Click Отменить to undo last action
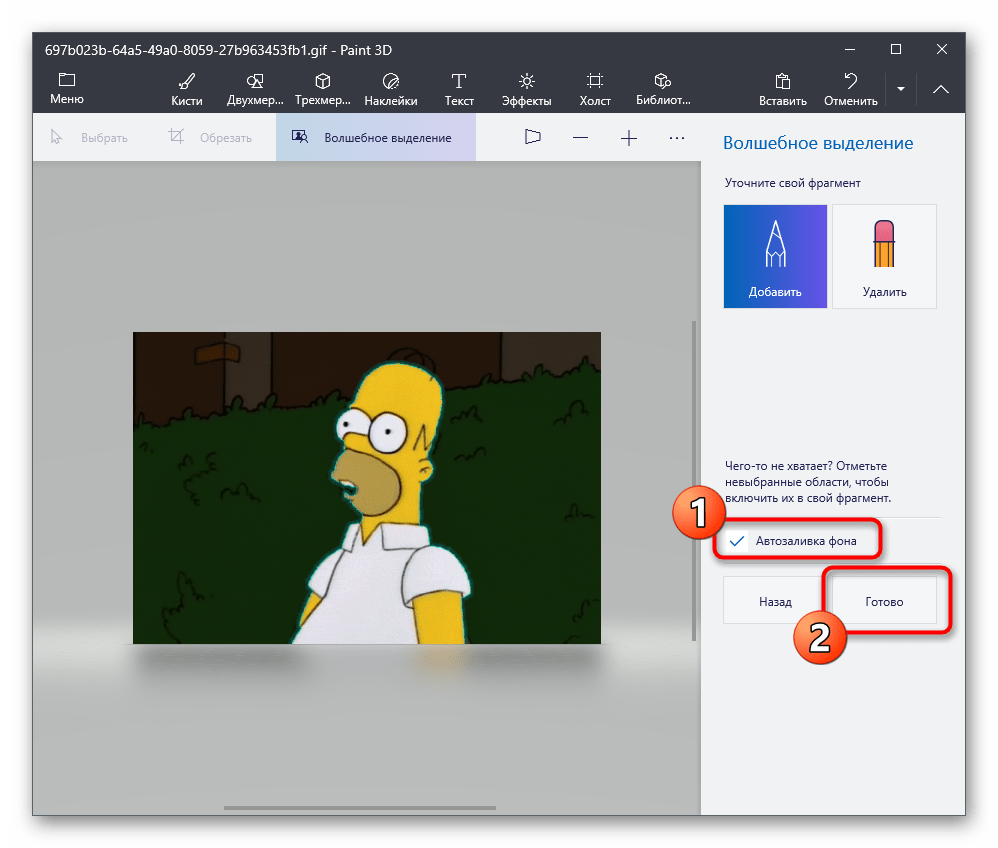998x848 pixels. pos(850,88)
